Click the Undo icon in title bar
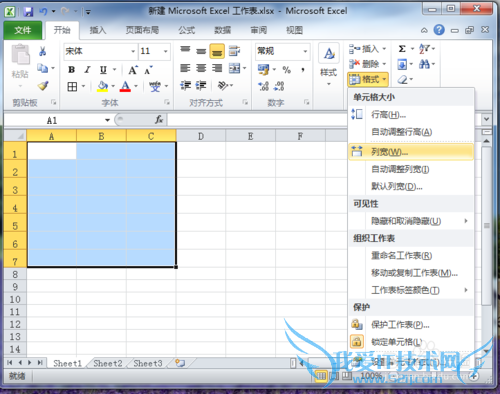This screenshot has width=500, height=394. pyautogui.click(x=43, y=12)
